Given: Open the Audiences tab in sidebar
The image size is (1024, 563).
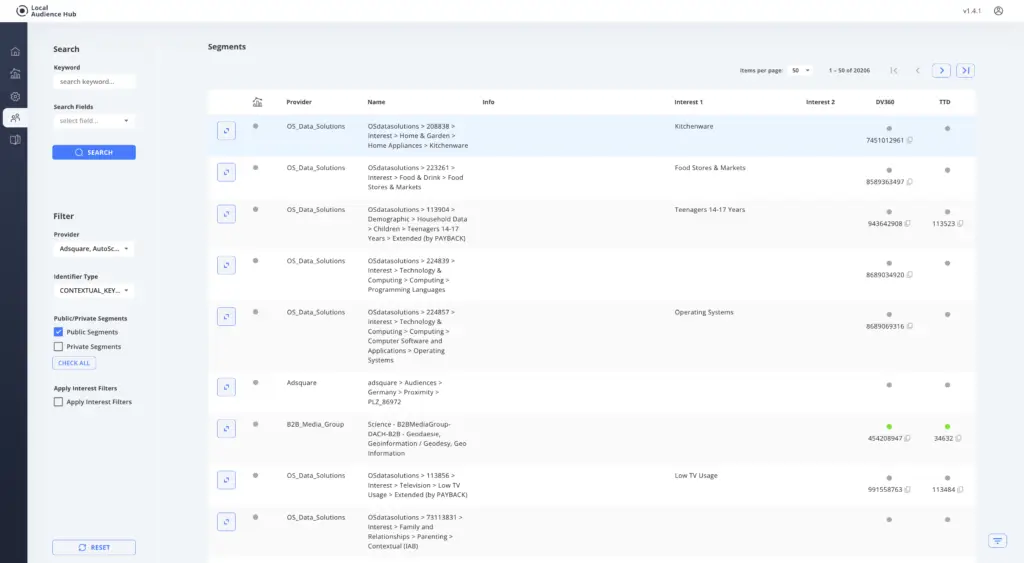Looking at the screenshot, I should pyautogui.click(x=15, y=118).
